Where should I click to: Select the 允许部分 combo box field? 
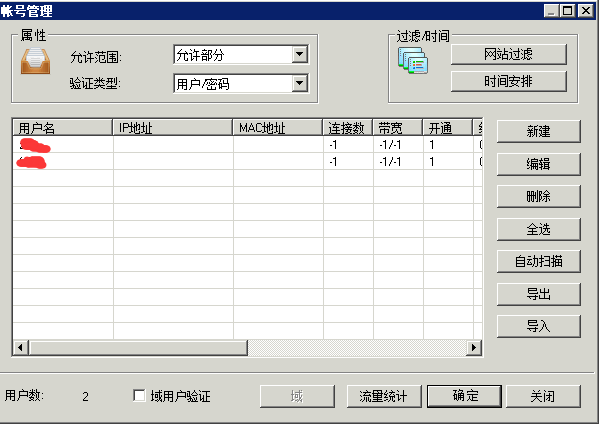[241, 55]
